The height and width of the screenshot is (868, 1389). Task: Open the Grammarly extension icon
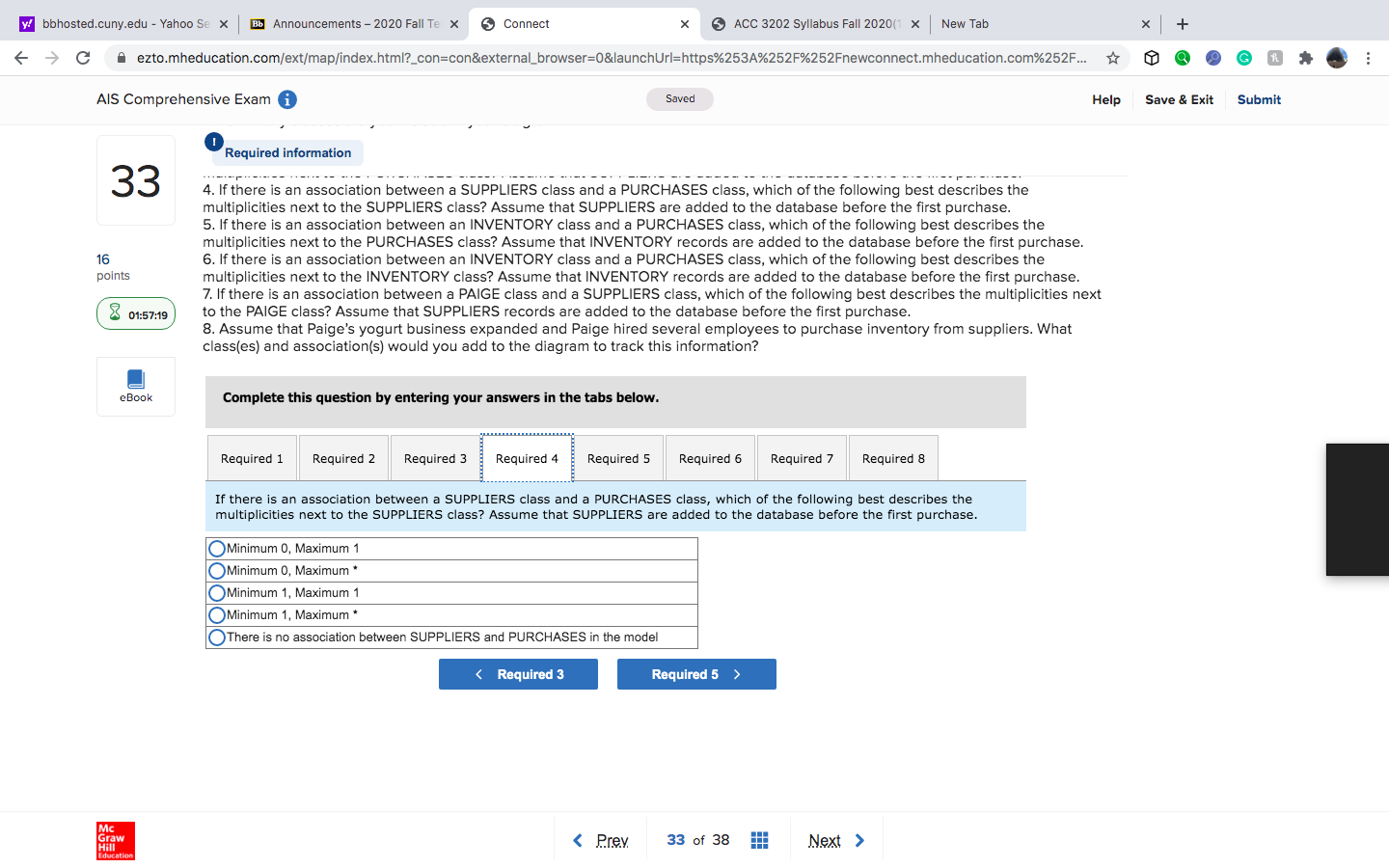point(1244,58)
